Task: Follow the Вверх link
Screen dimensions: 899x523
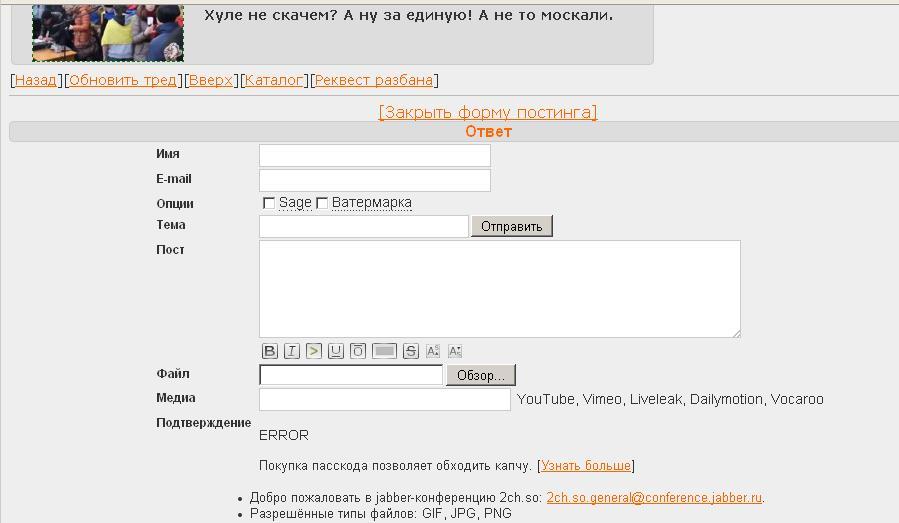Action: pyautogui.click(x=210, y=80)
